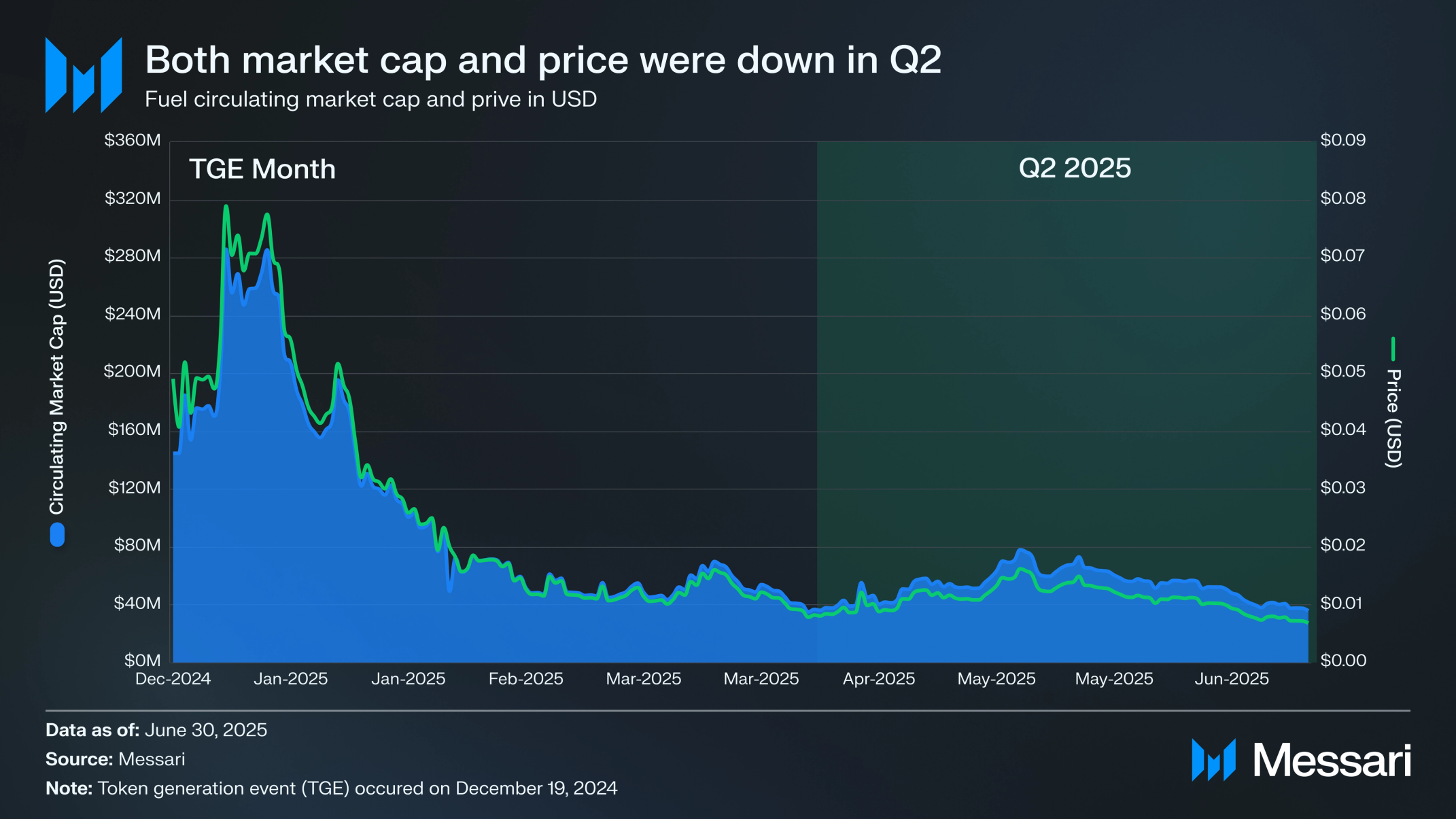
Task: Click the blue Circulating Market Cap legend marker
Action: [x=57, y=534]
